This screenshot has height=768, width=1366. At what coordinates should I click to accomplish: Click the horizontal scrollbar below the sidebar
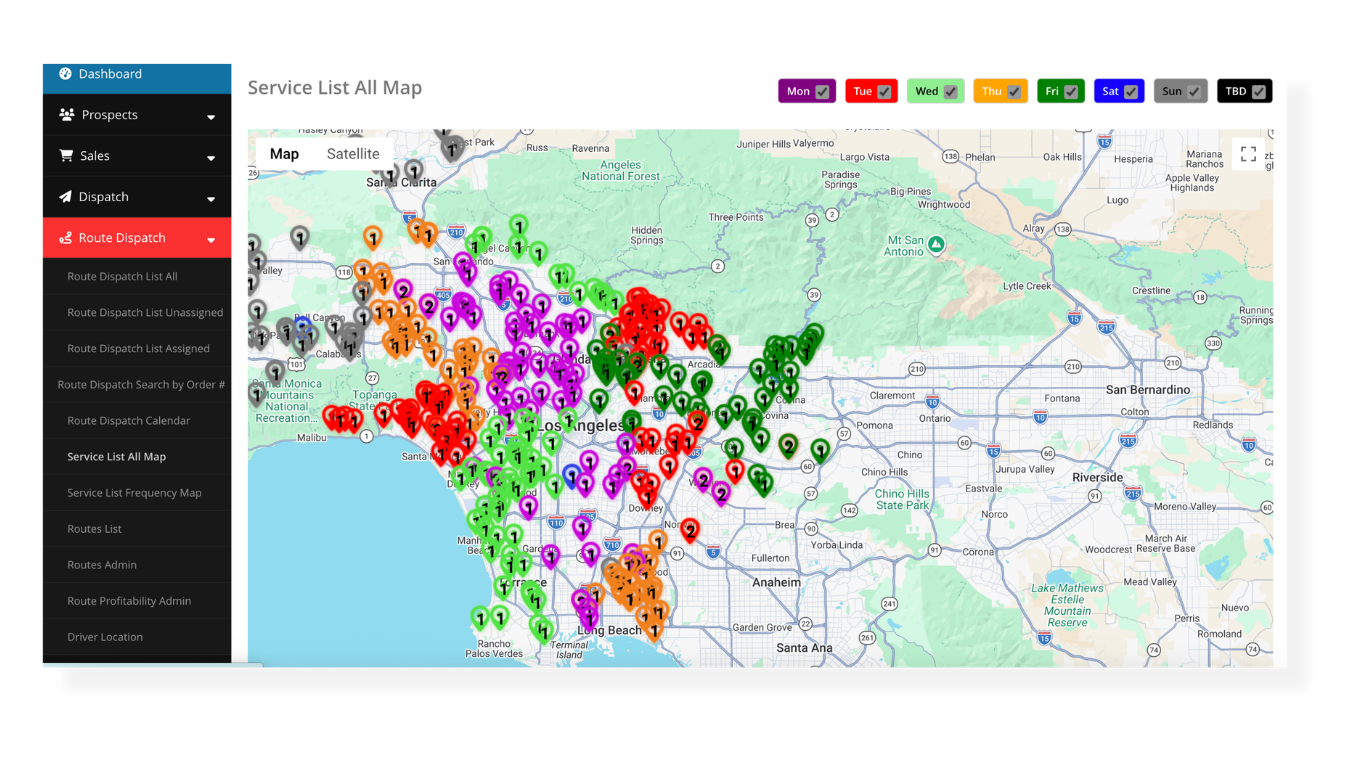(150, 666)
